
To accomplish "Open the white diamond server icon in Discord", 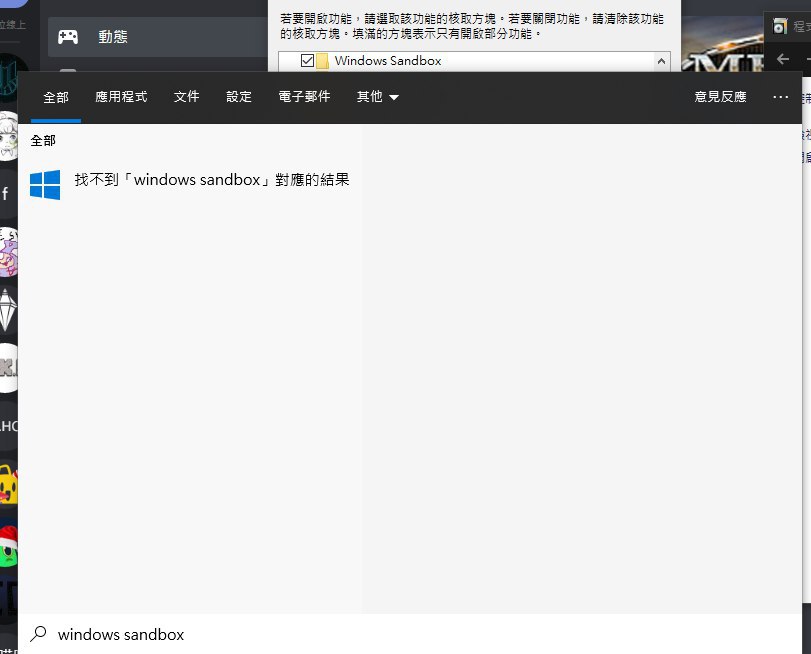I will point(8,310).
